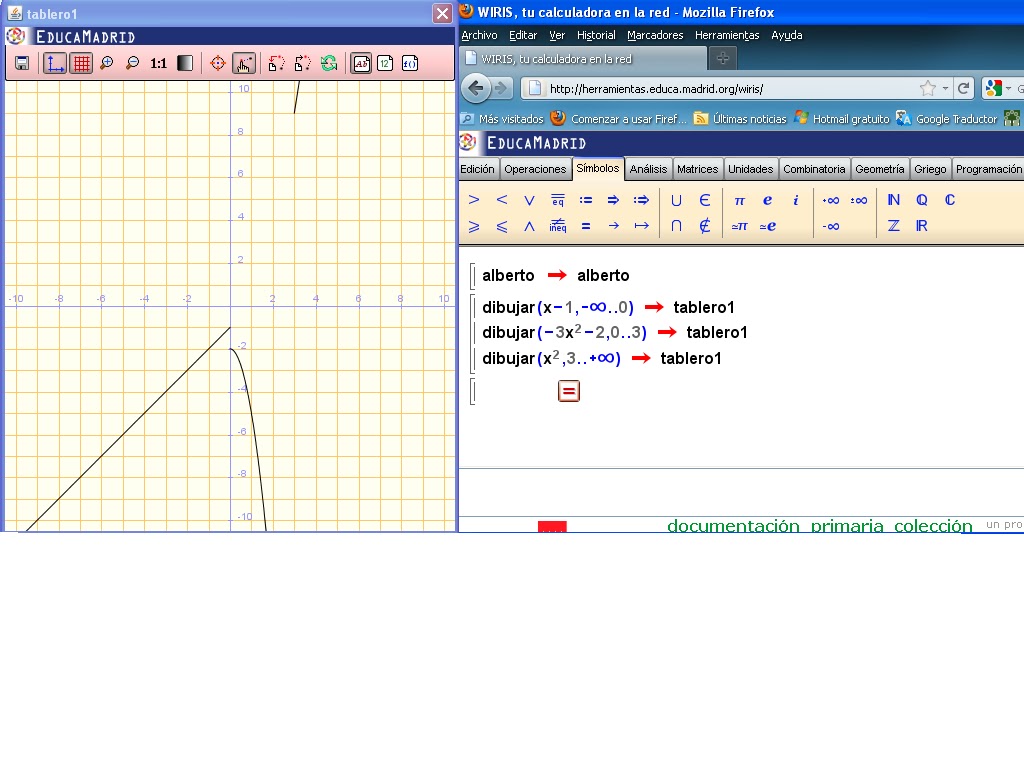1024x768 pixels.
Task: Insert the logical AND (∧) symbol
Action: 529,226
